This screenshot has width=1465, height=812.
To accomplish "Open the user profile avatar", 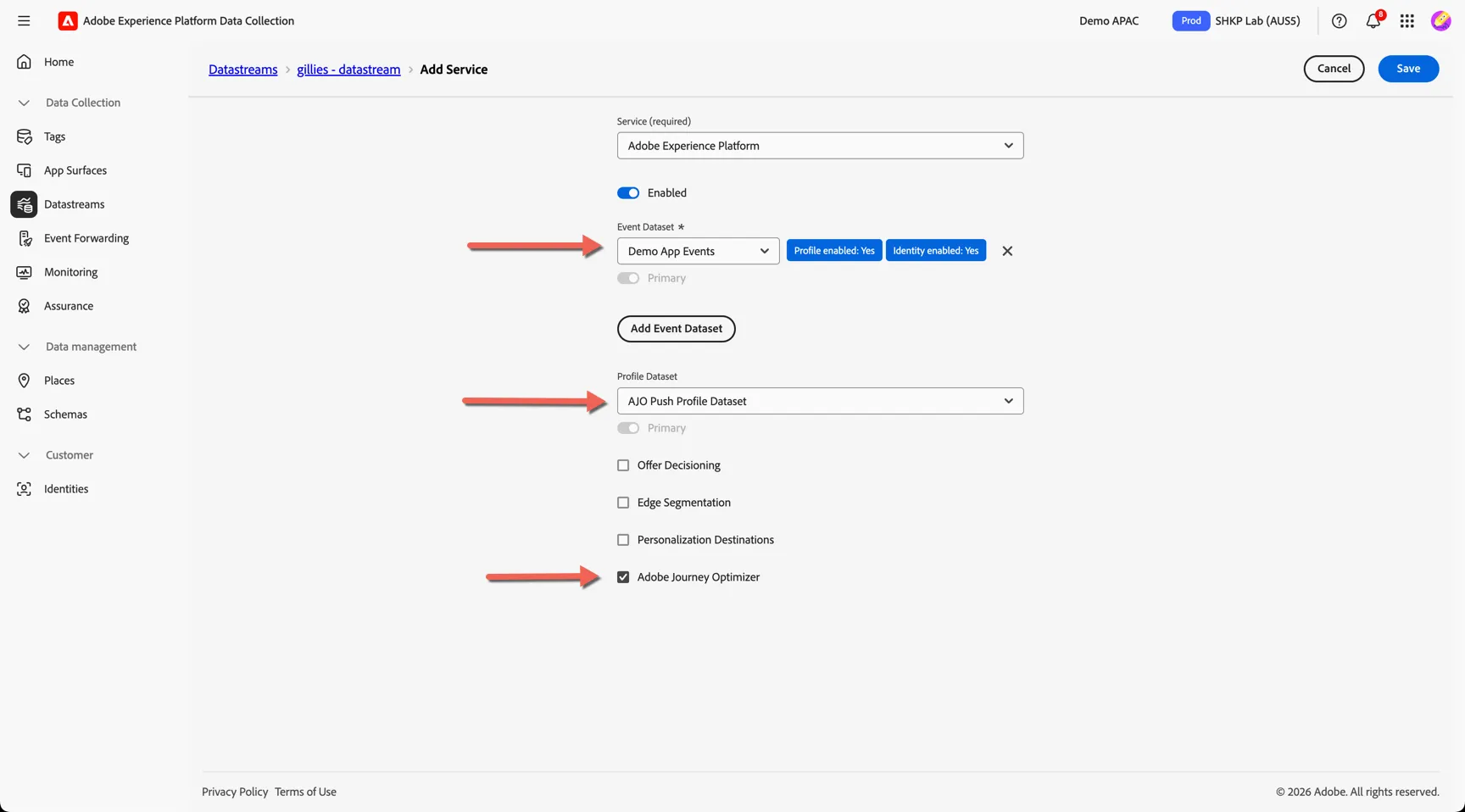I will [x=1440, y=21].
